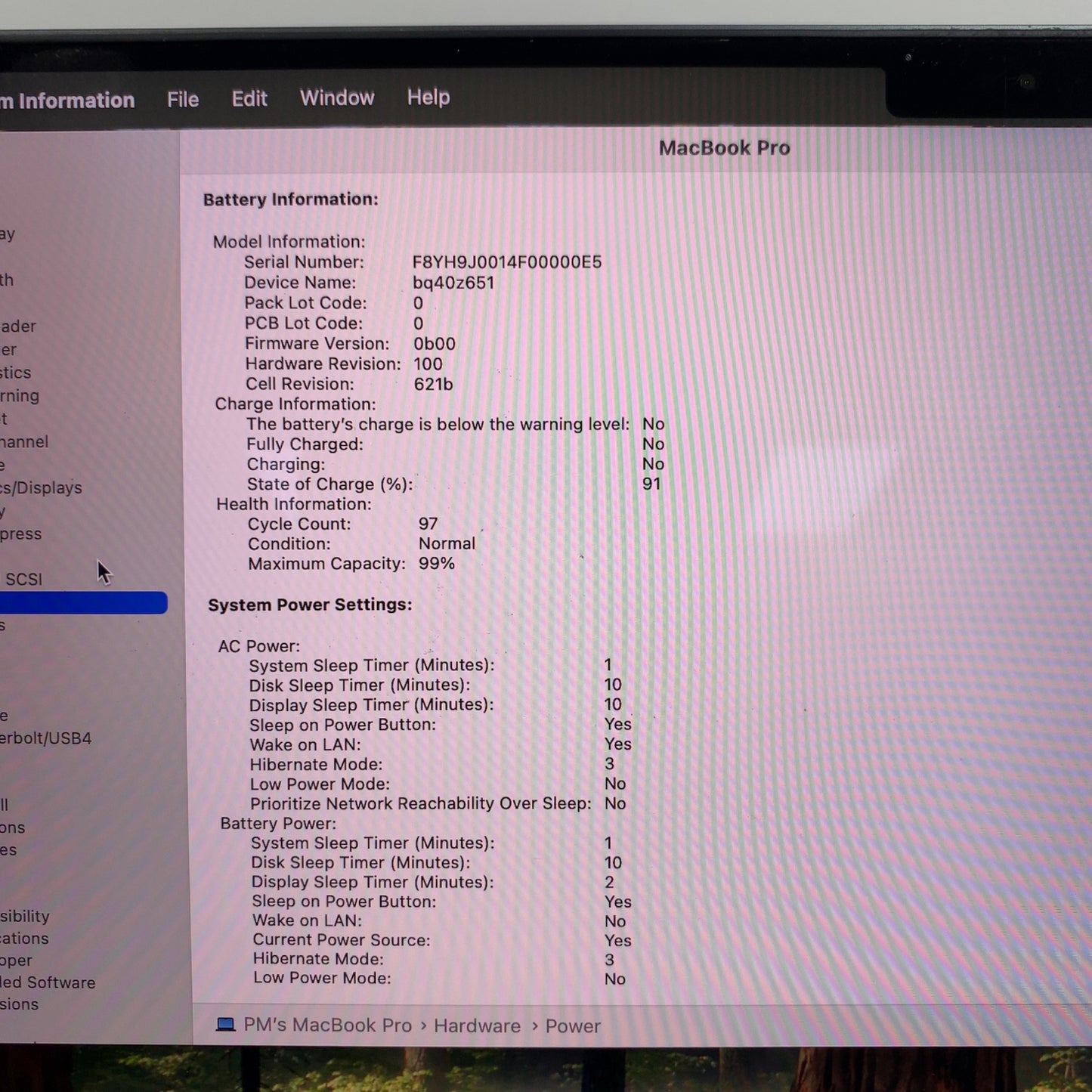This screenshot has width=1092, height=1092.
Task: Click Hardware in the path bar
Action: [x=477, y=1025]
